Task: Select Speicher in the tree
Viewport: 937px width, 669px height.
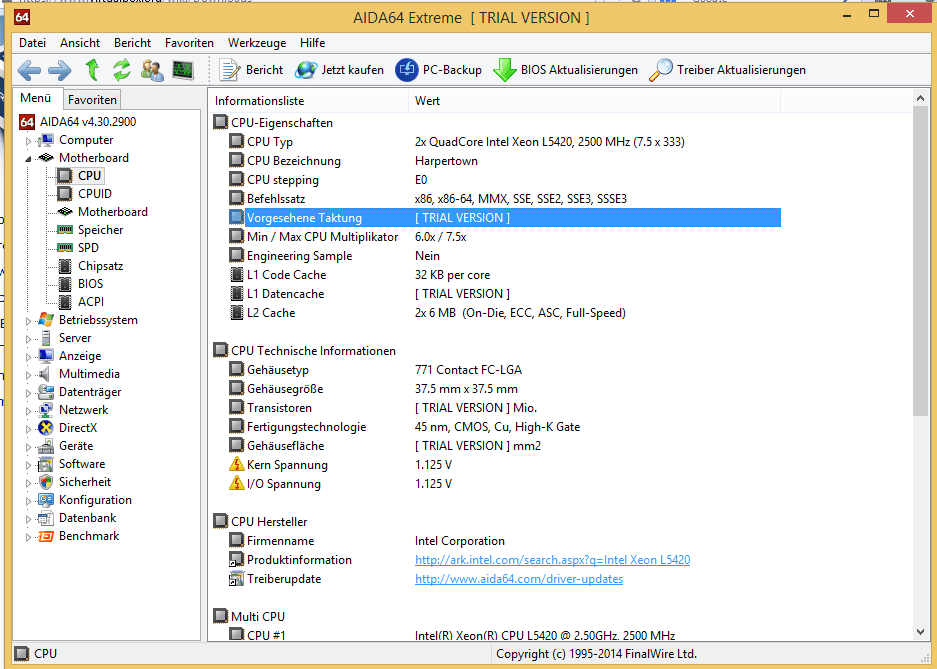Action: pos(100,230)
